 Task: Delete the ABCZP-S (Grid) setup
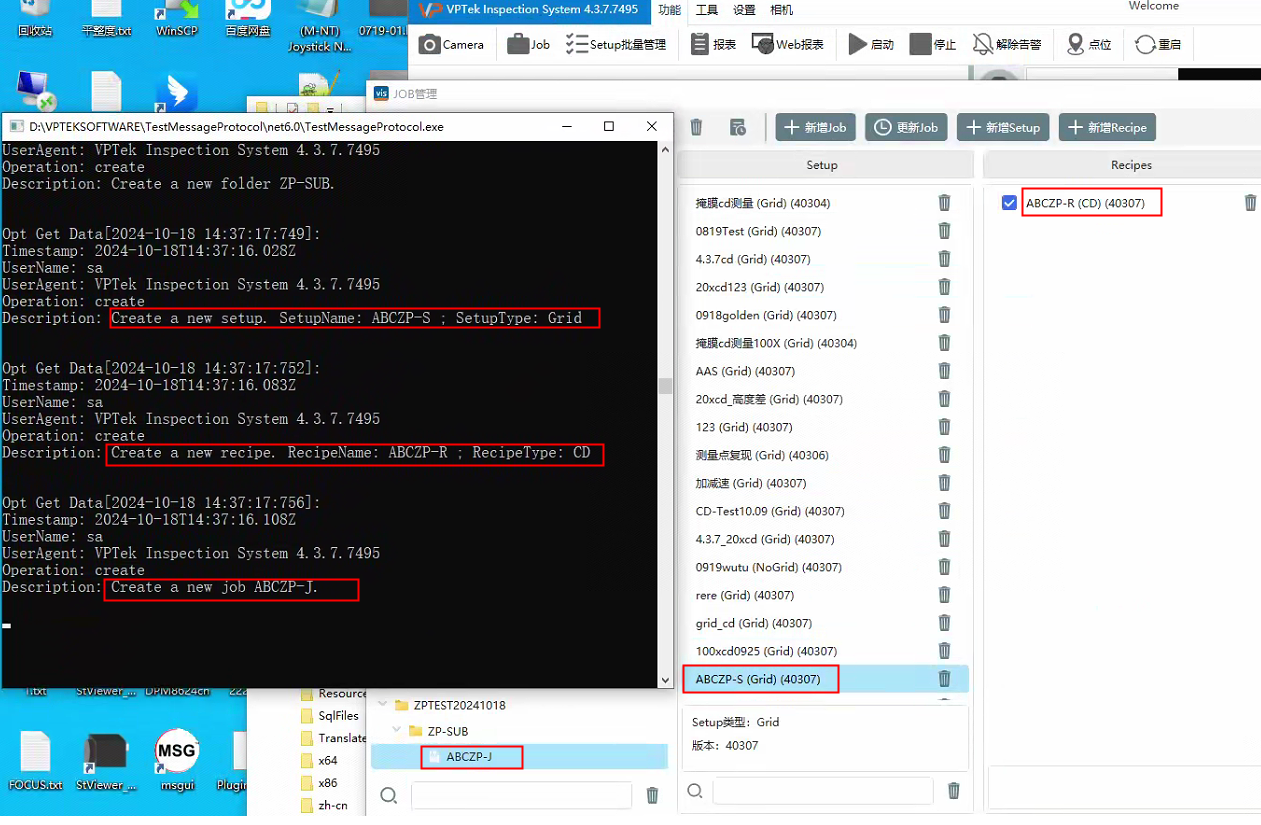[x=944, y=679]
